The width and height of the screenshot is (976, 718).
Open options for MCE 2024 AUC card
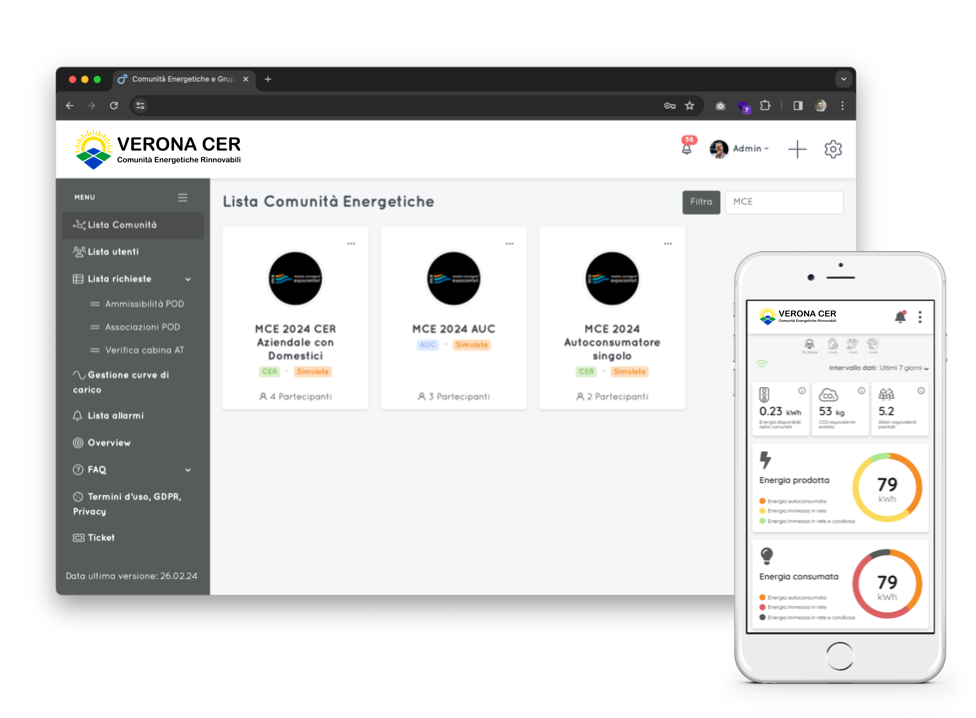pos(509,244)
